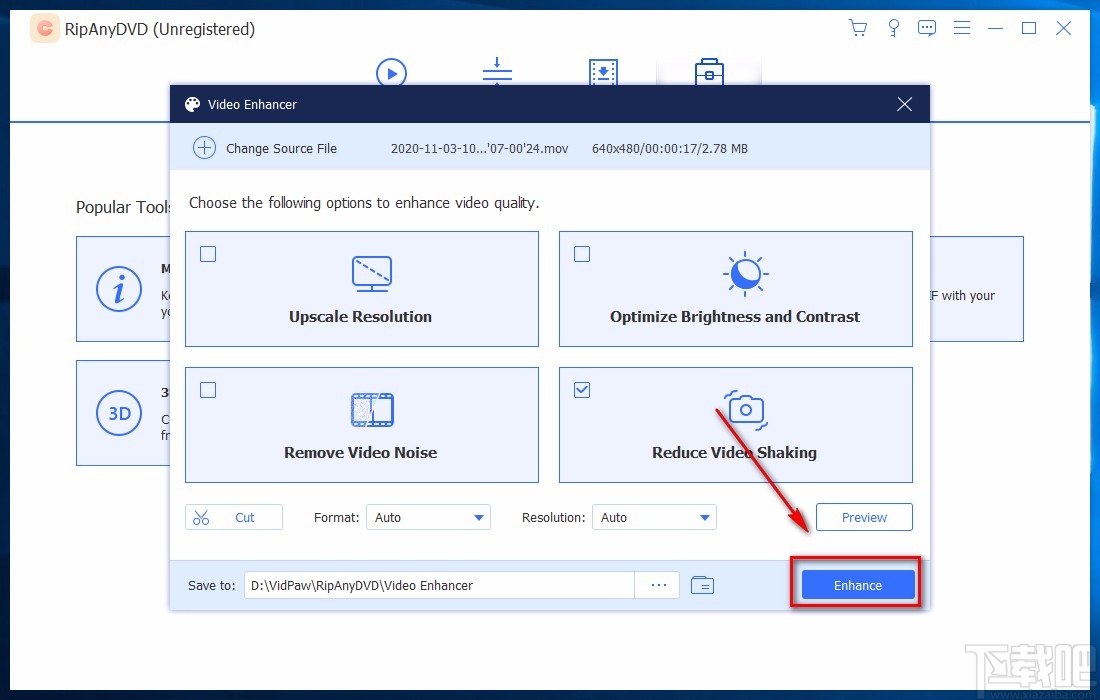This screenshot has height=700, width=1100.
Task: Click the Enhance button
Action: [x=858, y=585]
